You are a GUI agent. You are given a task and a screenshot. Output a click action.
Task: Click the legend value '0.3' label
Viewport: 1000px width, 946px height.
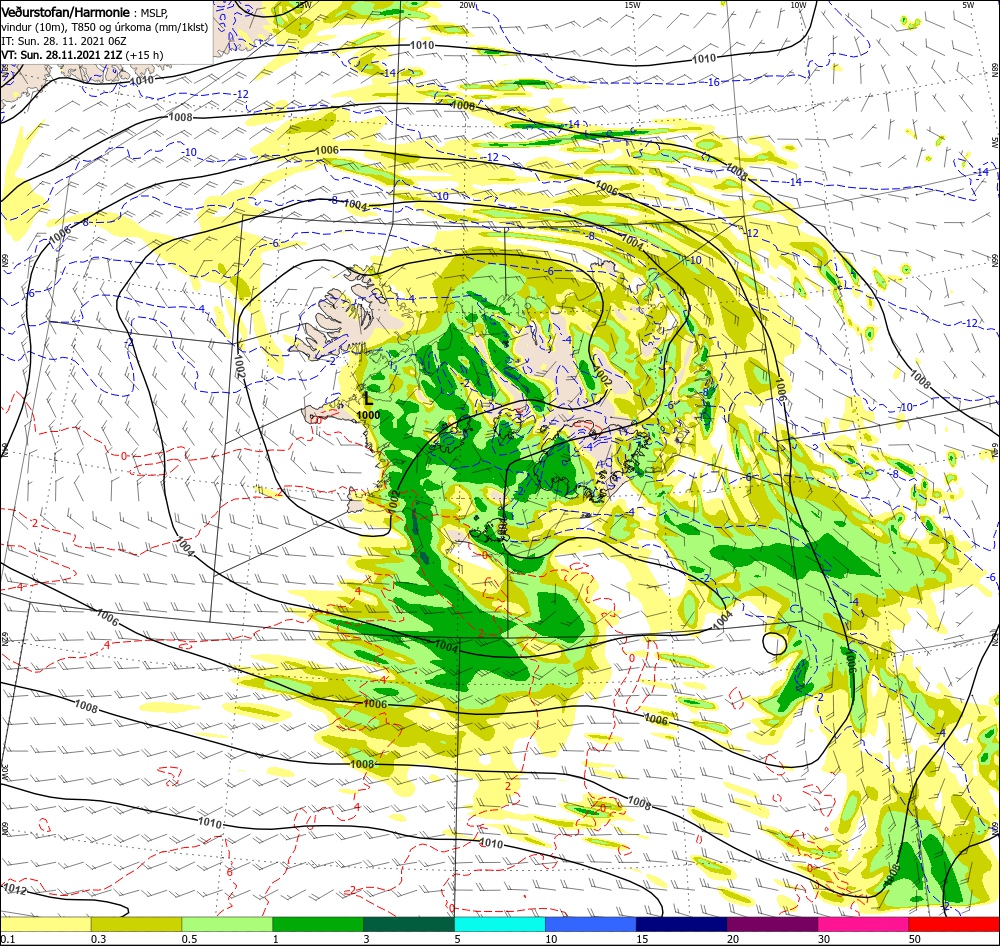click(98, 938)
